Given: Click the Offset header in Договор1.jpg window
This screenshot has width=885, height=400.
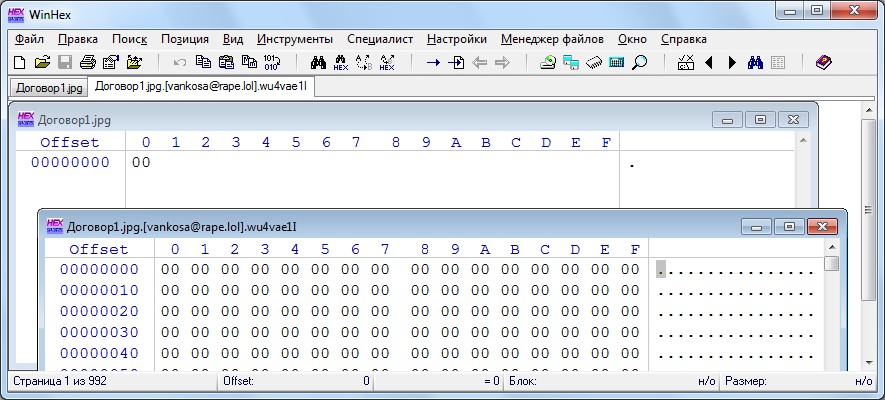Looking at the screenshot, I should 70,142.
